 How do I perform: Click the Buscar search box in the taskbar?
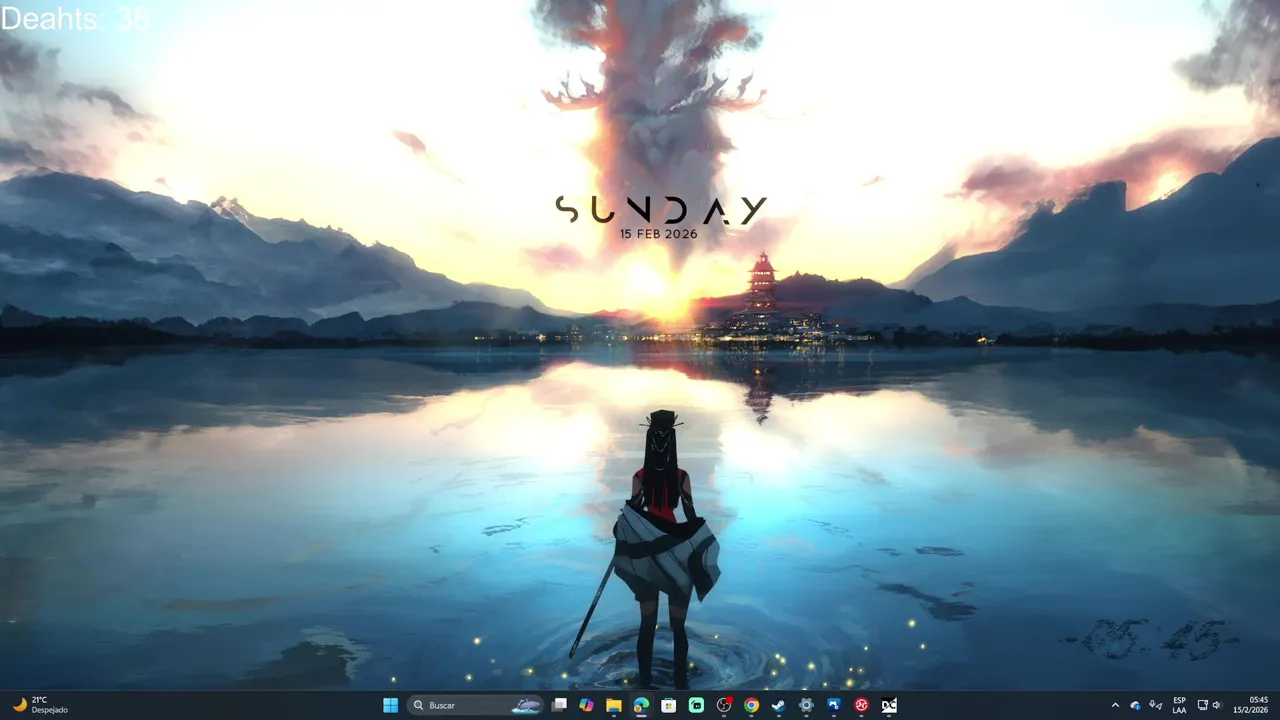click(x=476, y=705)
